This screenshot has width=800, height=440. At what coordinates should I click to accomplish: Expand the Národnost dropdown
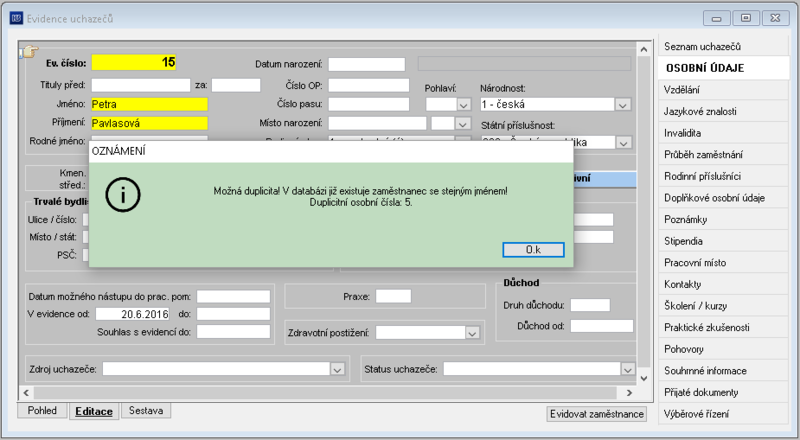click(x=622, y=105)
